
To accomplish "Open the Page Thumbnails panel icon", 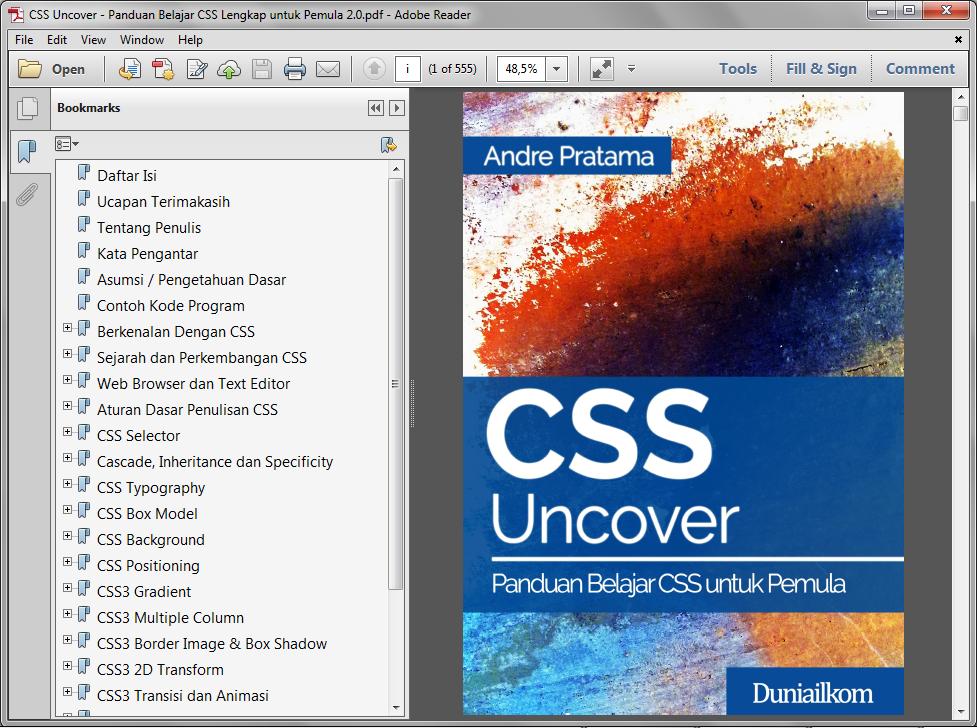I will 27,108.
